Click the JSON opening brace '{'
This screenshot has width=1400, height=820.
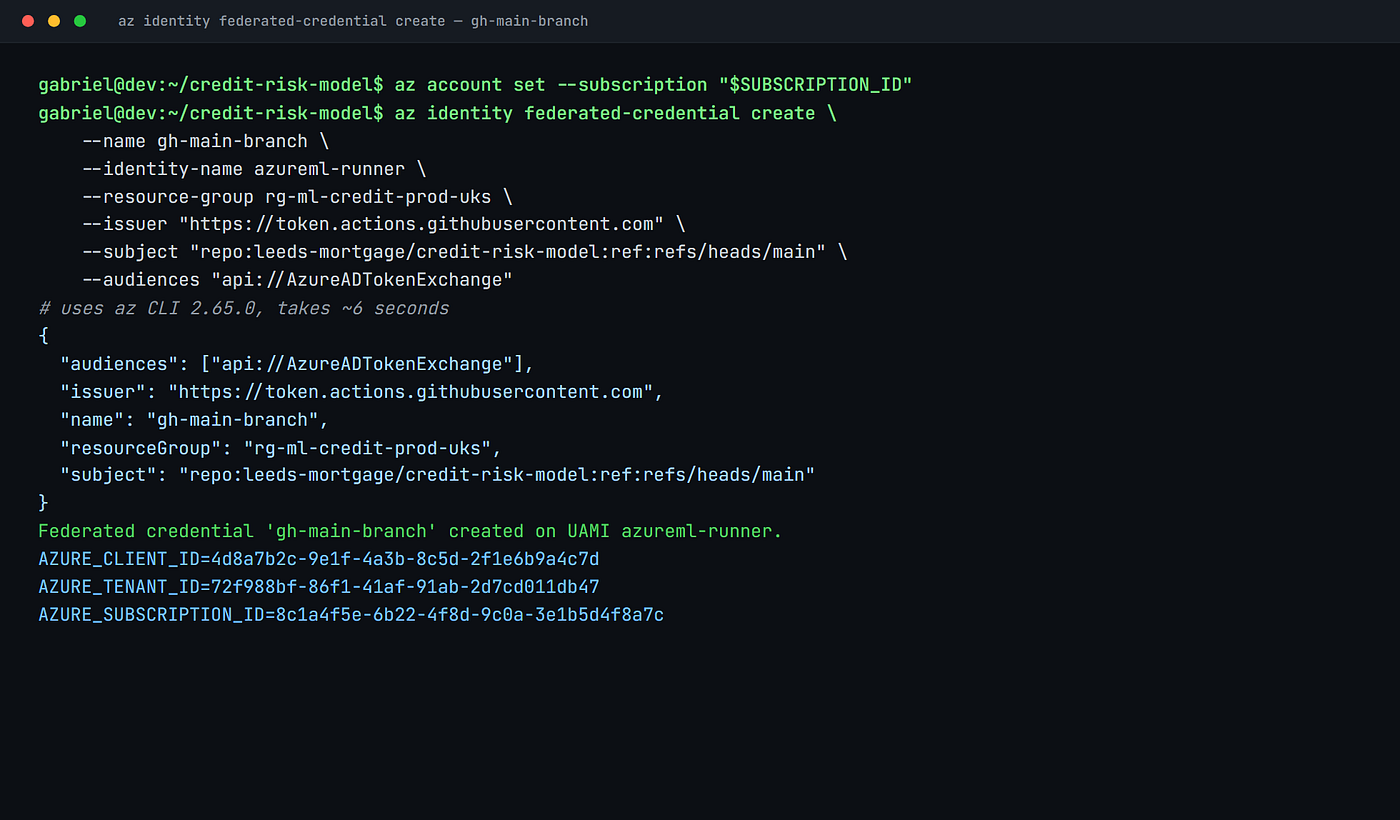click(43, 336)
